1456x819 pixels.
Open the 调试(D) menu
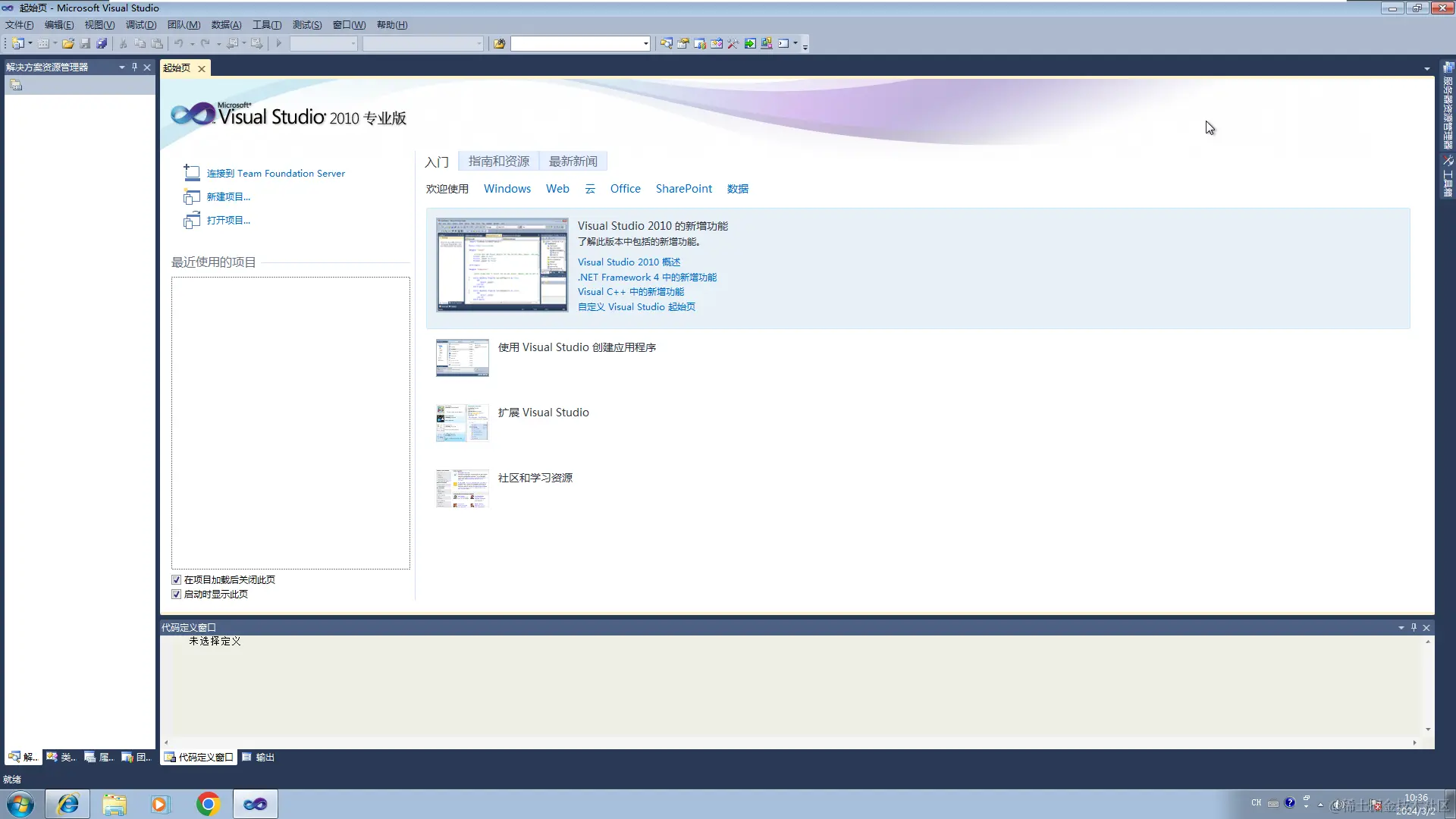point(141,25)
